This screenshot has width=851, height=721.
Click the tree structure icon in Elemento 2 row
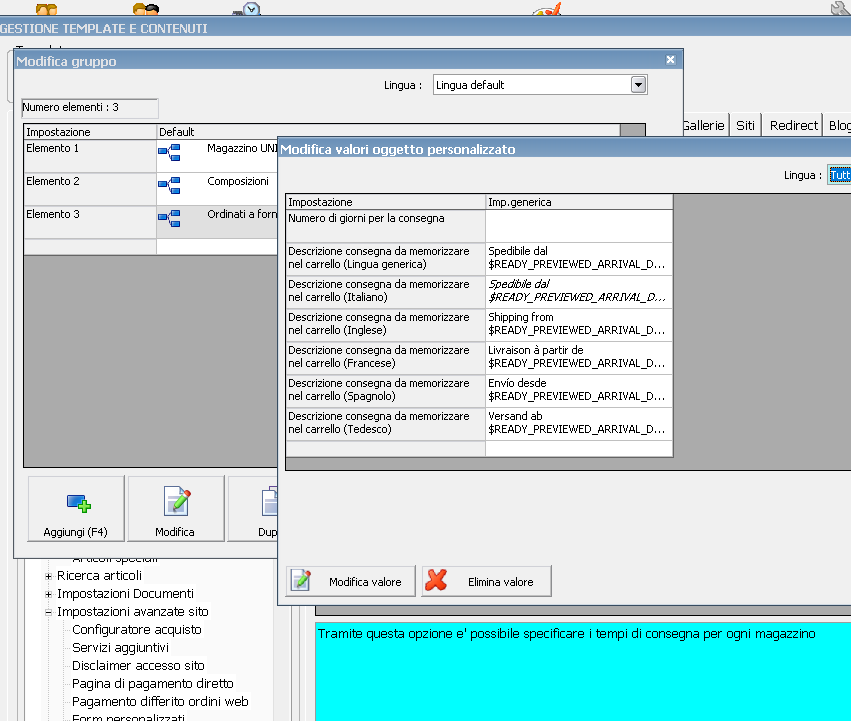(x=169, y=186)
